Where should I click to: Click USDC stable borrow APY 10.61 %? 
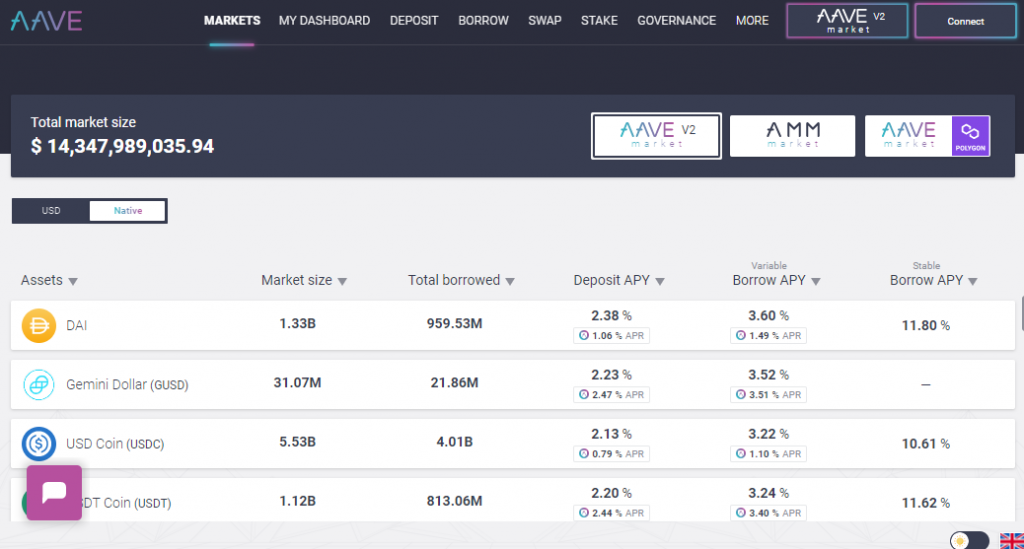[x=925, y=444]
